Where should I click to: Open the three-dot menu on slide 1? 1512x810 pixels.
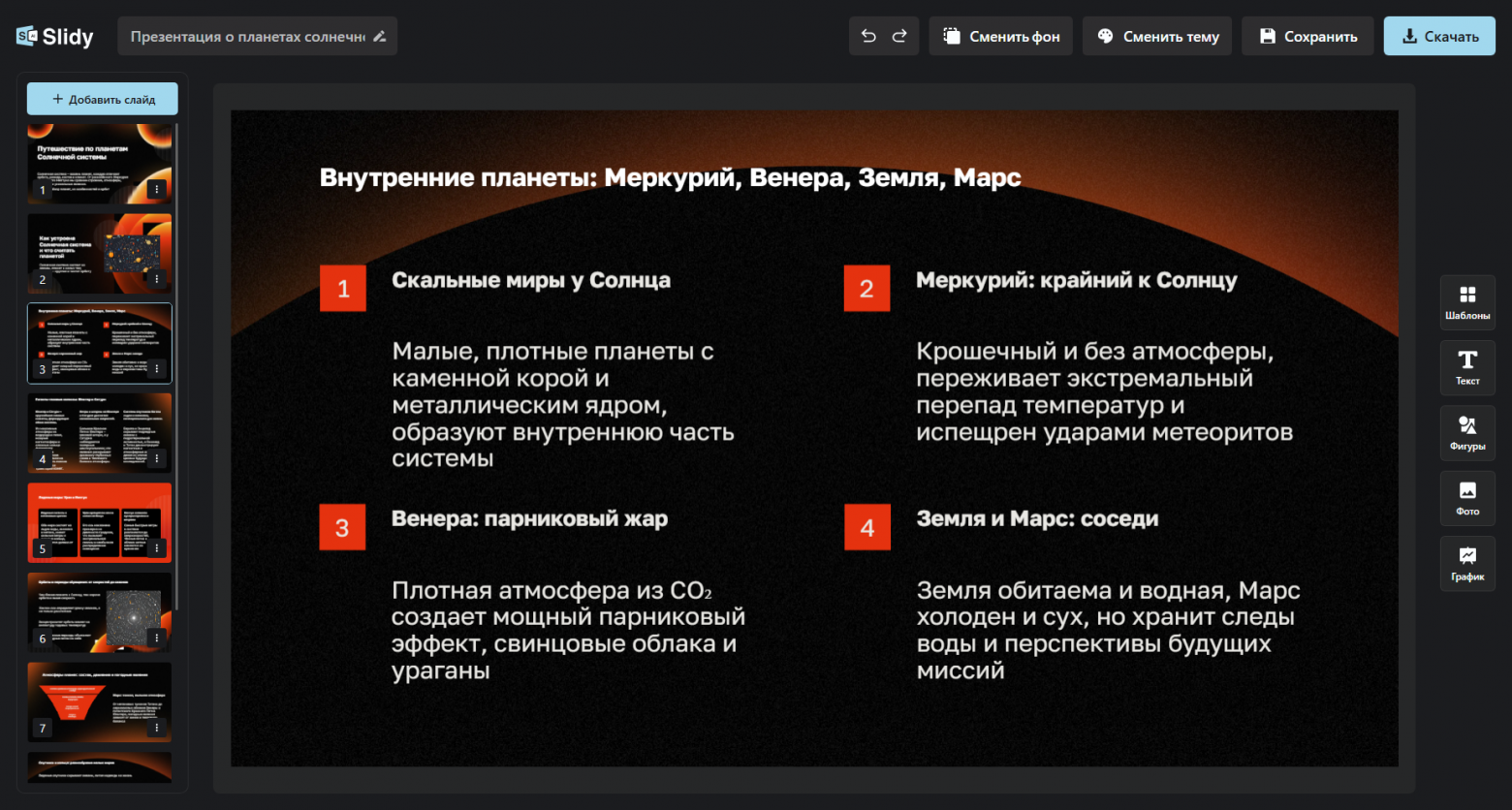tap(158, 190)
